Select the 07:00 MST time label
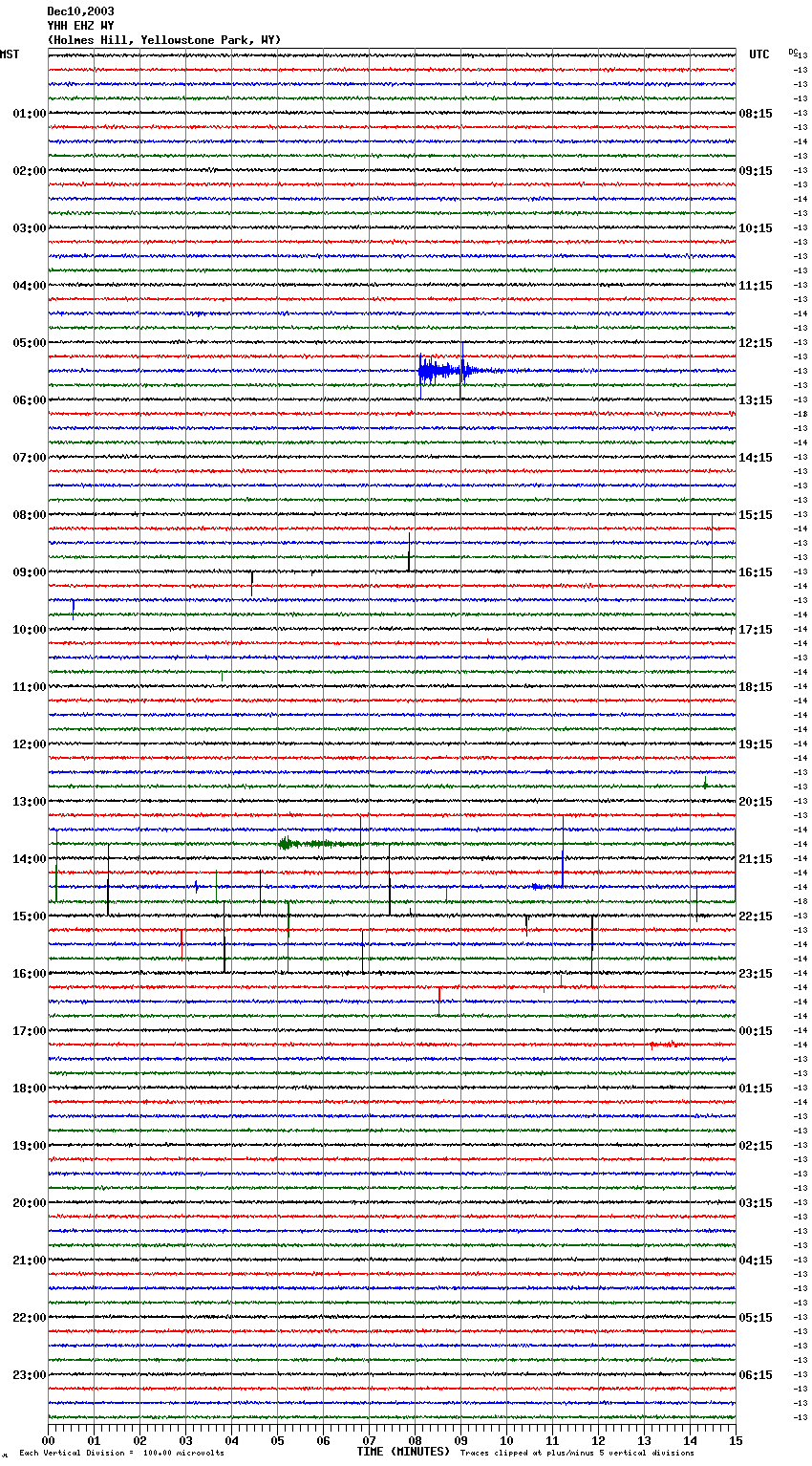The height and width of the screenshot is (1466, 812). (30, 458)
